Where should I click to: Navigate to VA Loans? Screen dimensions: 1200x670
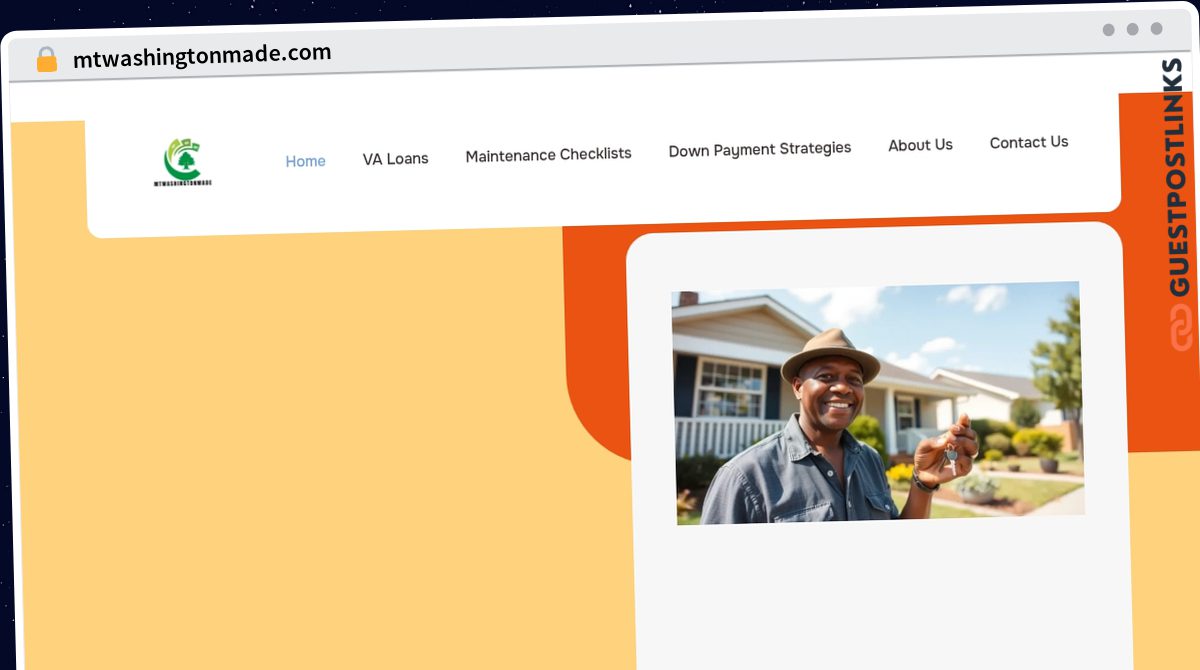click(x=396, y=157)
